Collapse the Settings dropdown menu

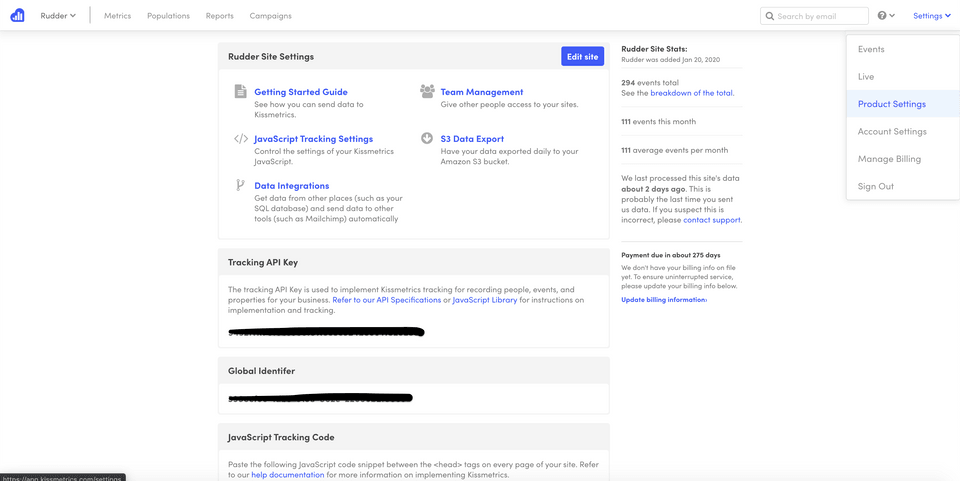pos(931,16)
